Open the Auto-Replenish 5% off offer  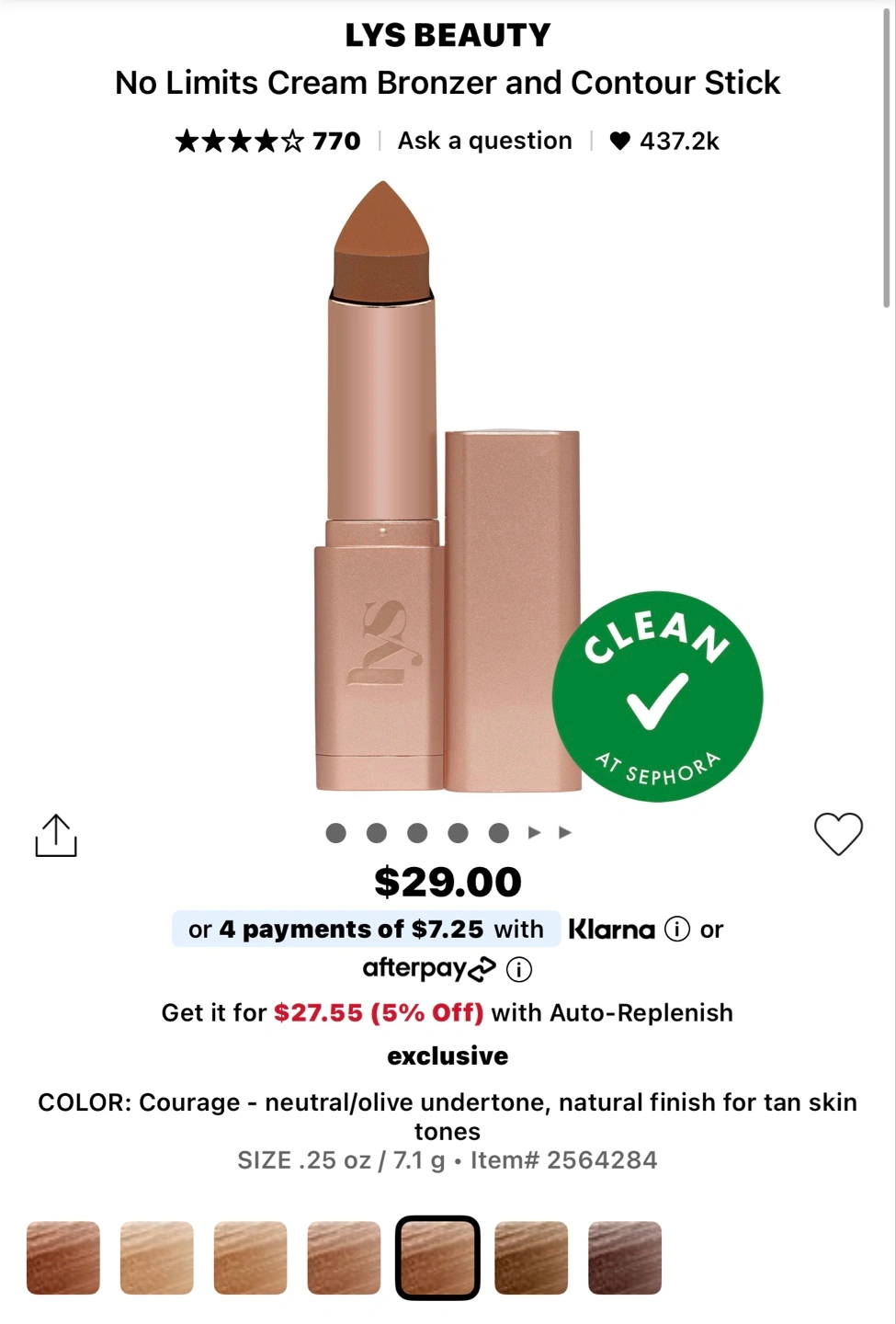point(448,1012)
